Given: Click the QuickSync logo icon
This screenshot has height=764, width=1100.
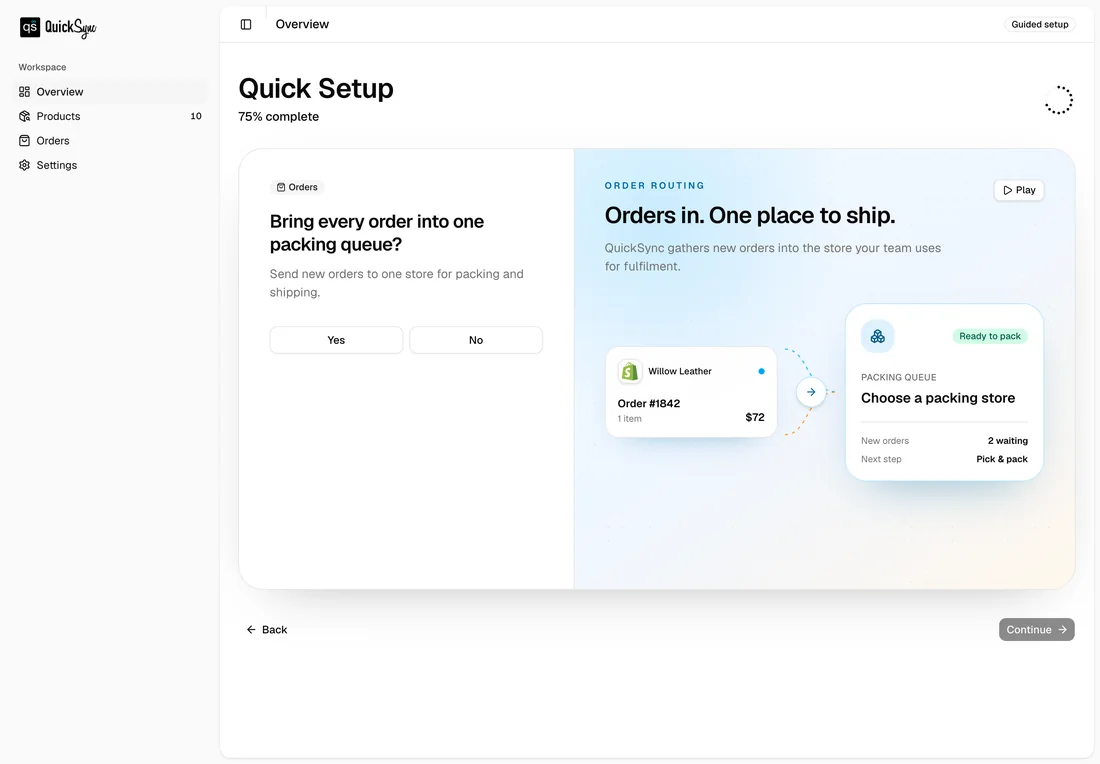Looking at the screenshot, I should [x=29, y=27].
